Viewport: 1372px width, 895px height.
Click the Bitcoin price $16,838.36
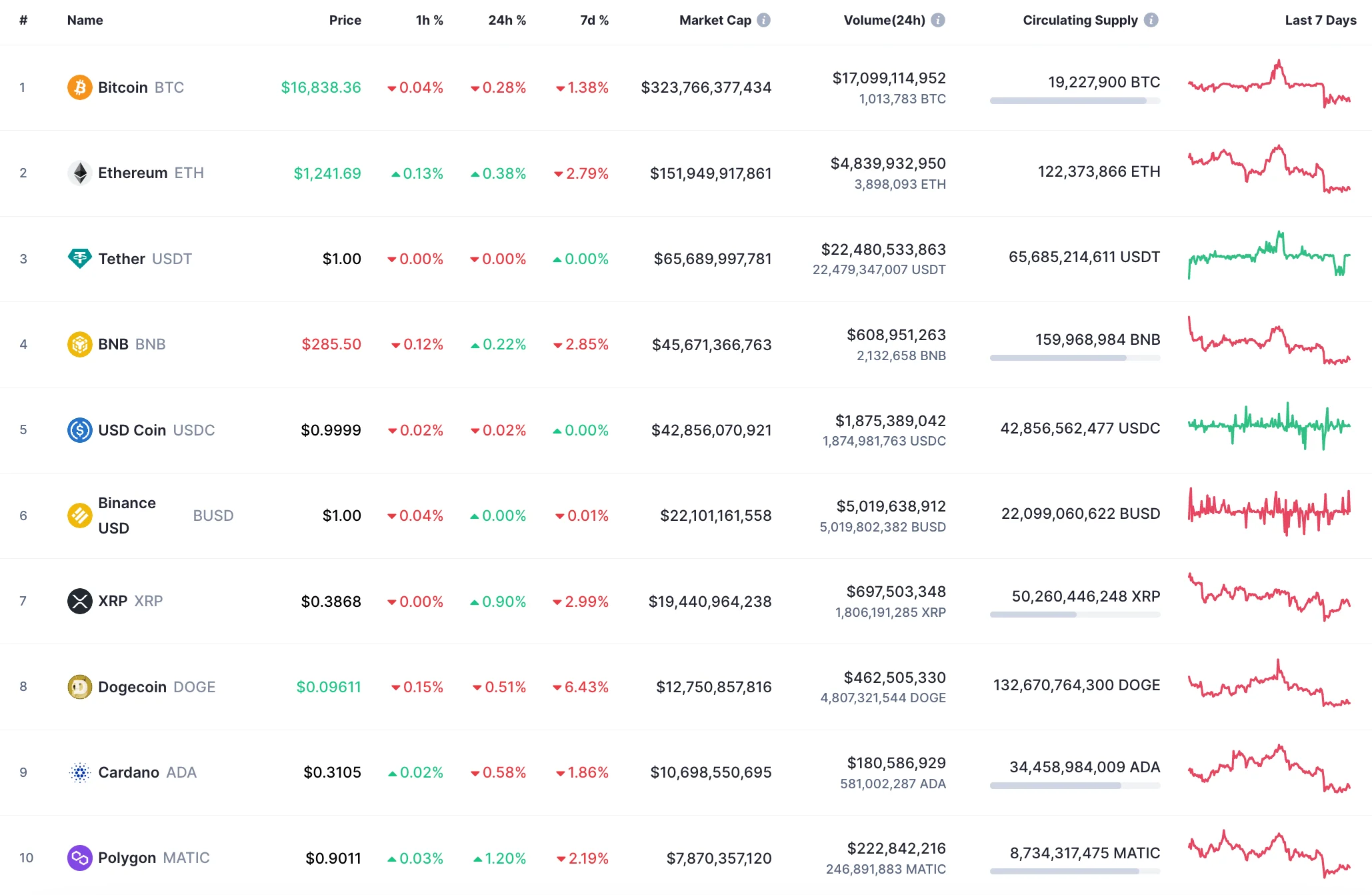(321, 87)
